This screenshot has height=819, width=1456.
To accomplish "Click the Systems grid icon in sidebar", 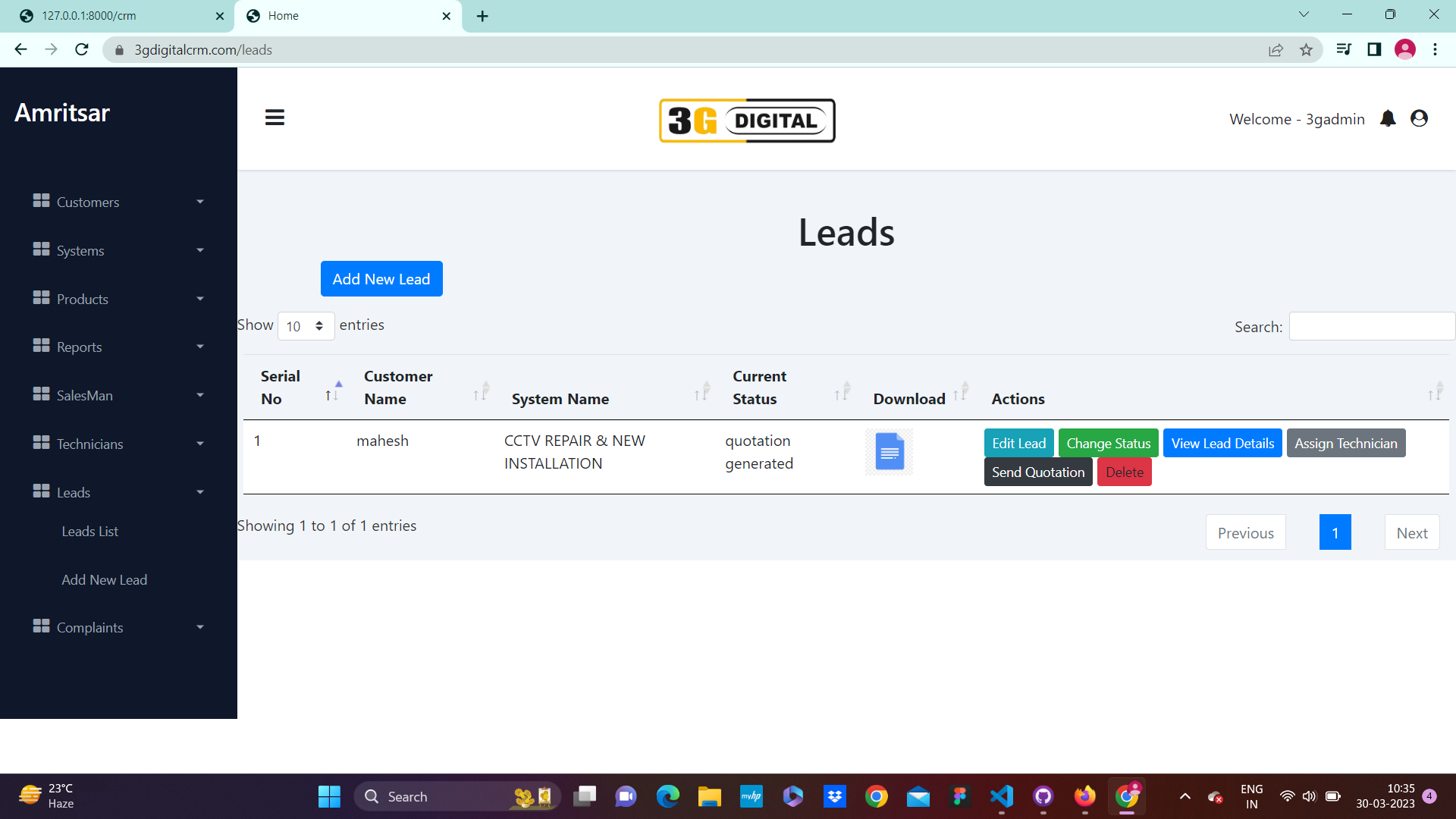I will click(41, 249).
